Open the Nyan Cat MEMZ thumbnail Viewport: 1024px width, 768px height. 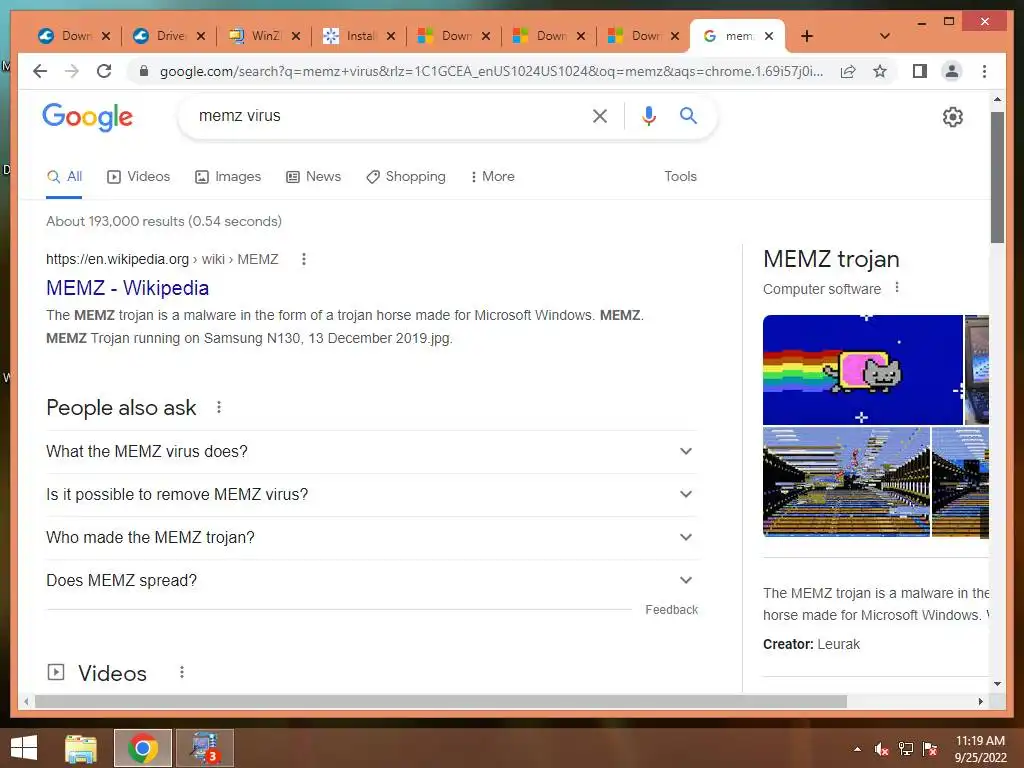(863, 370)
